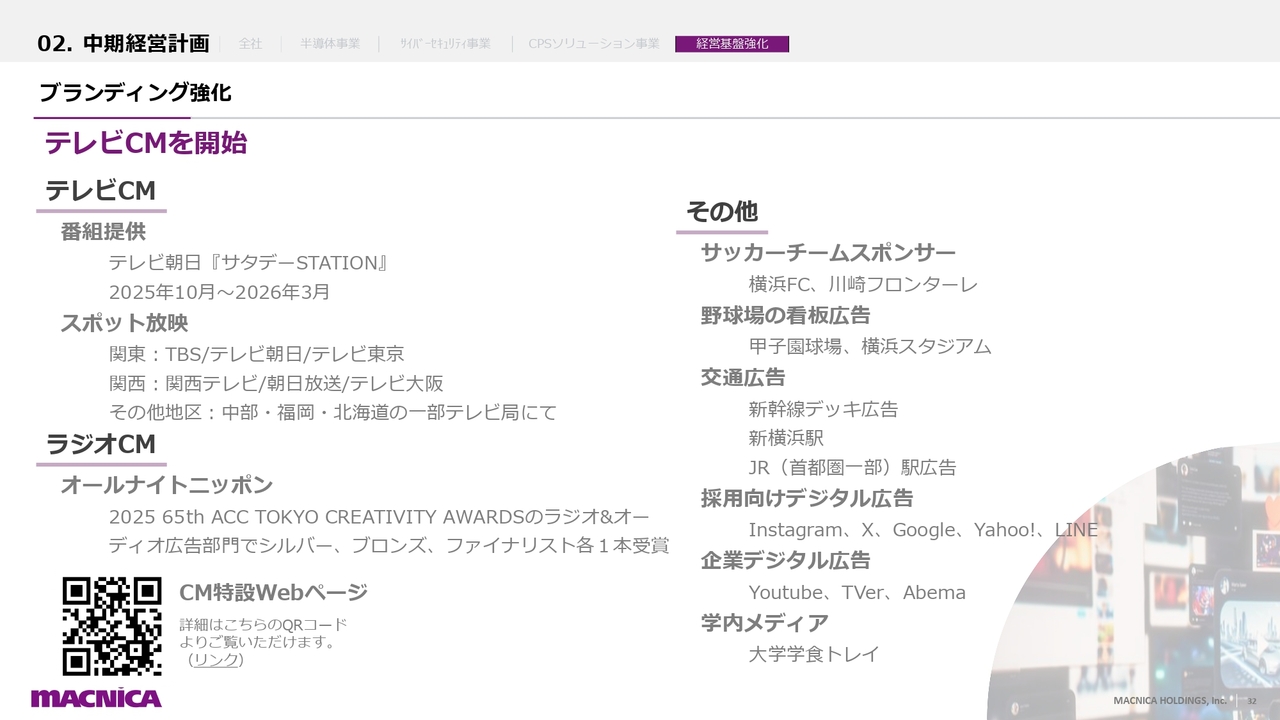The width and height of the screenshot is (1280, 720).
Task: Click the MACNICA HOLDINGS, Inc. footer text
Action: 1169,701
